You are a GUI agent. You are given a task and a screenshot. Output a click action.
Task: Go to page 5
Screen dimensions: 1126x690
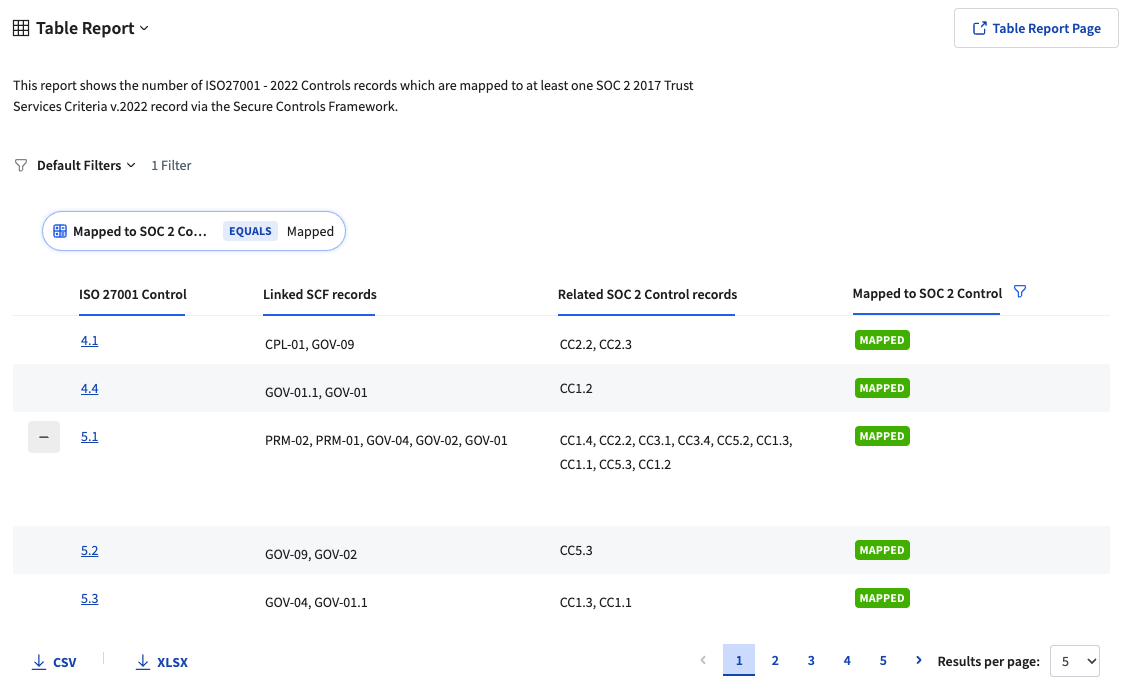883,660
